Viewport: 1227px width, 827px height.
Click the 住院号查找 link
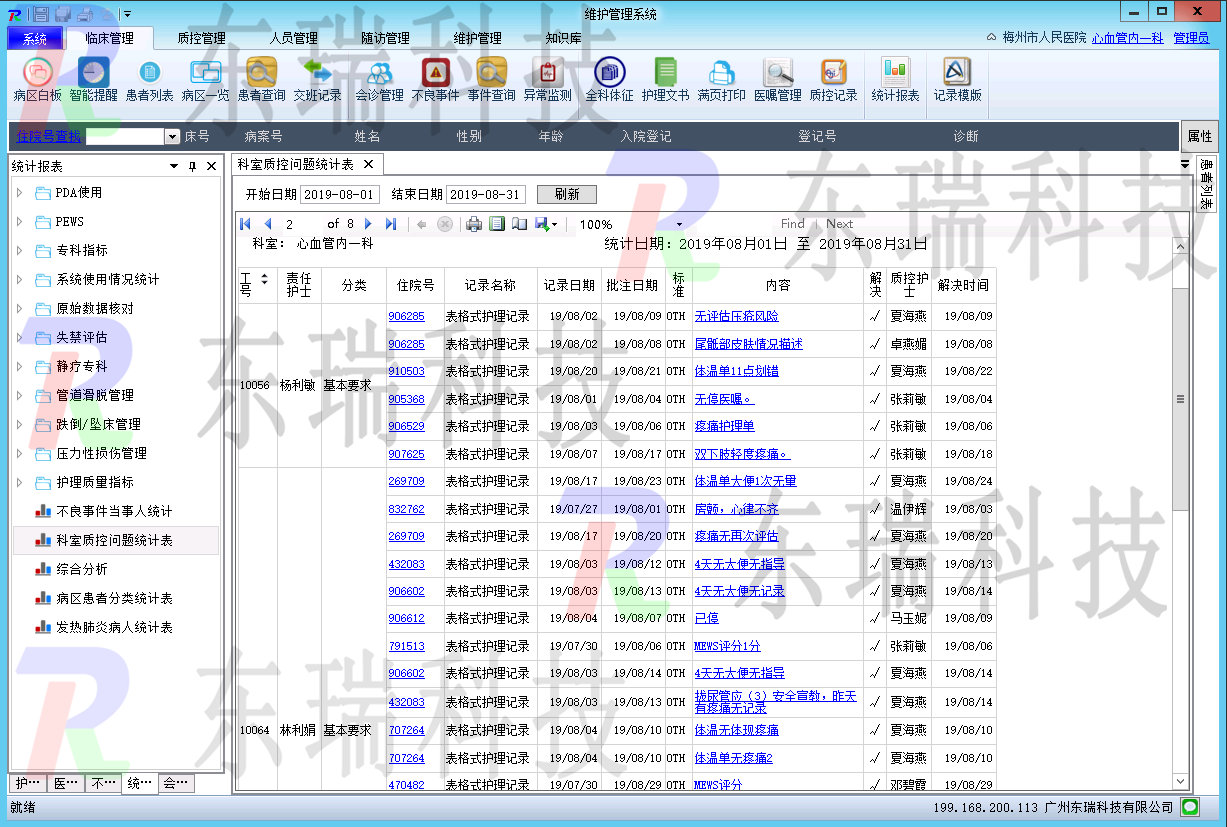pos(49,136)
